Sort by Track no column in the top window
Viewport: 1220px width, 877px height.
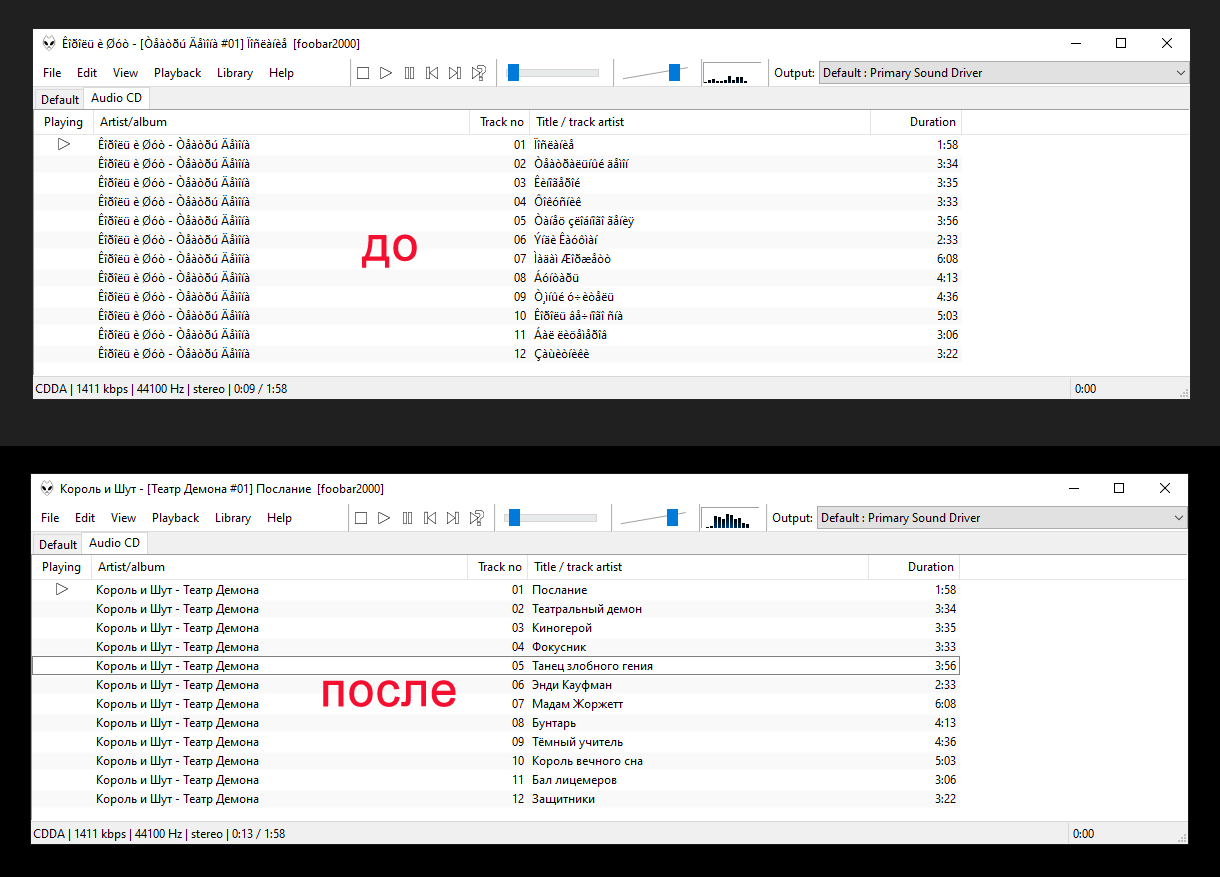pos(500,122)
